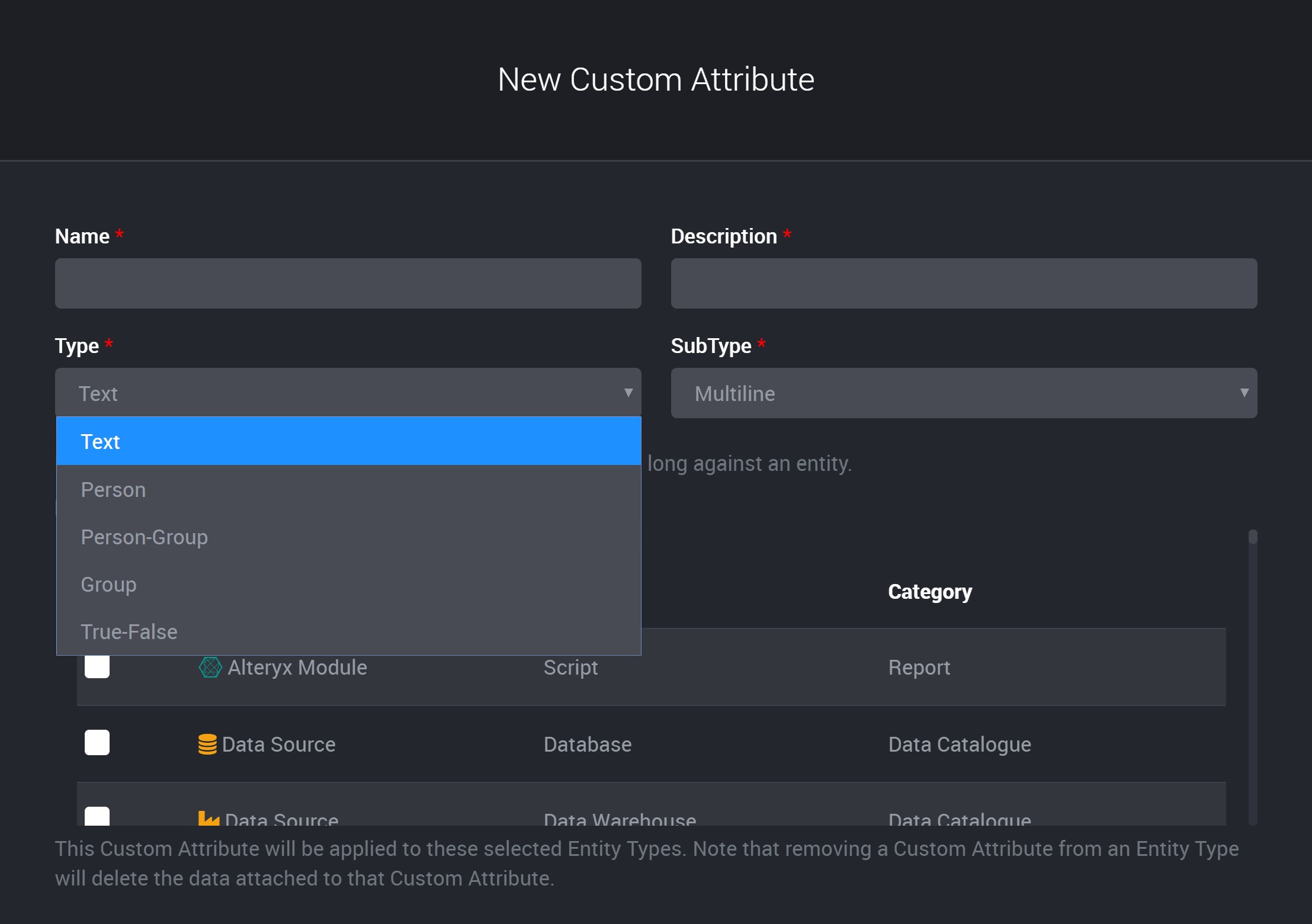
Task: Click the Description input field
Action: tap(964, 283)
